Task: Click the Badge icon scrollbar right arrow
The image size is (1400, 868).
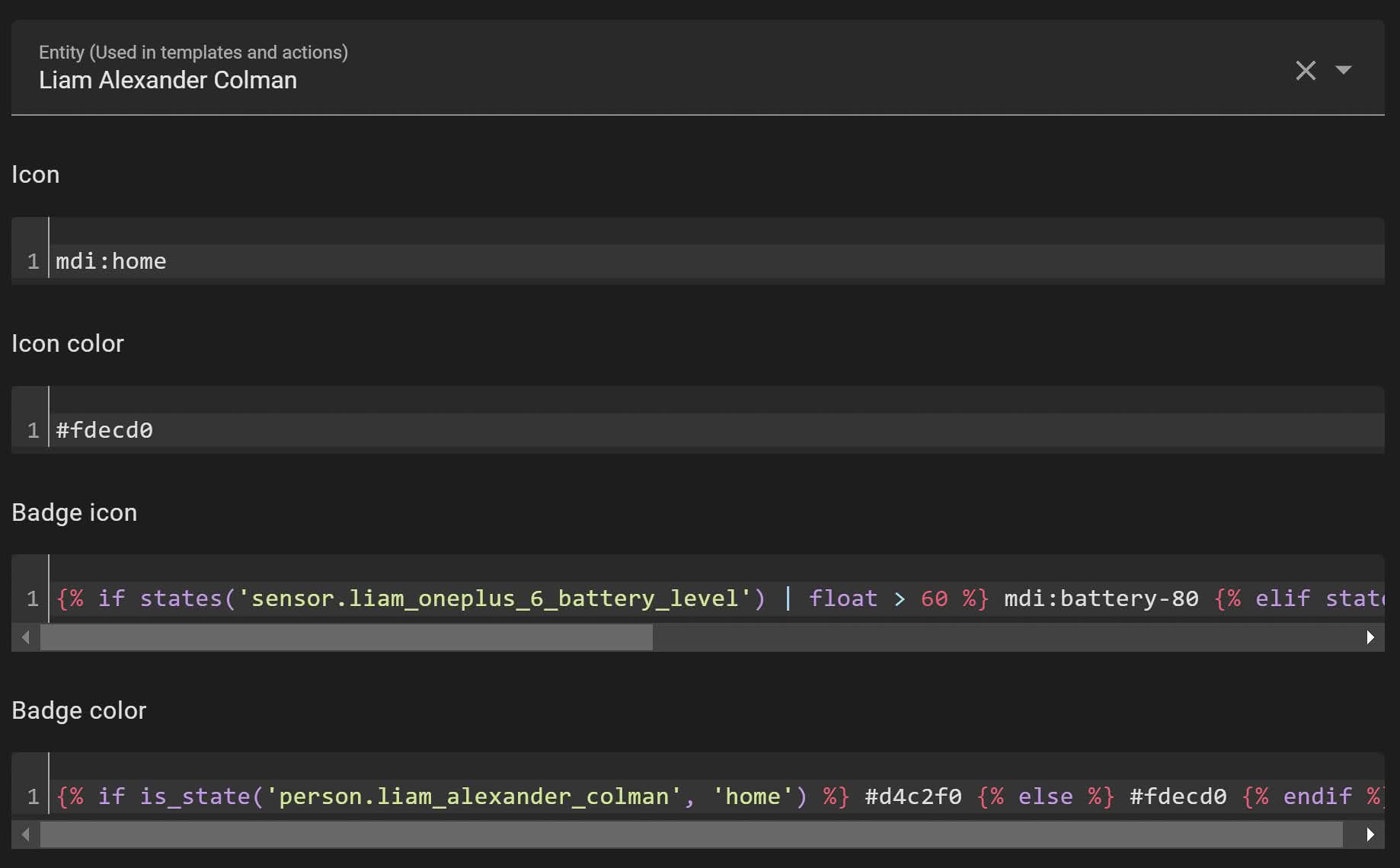Action: point(1370,637)
